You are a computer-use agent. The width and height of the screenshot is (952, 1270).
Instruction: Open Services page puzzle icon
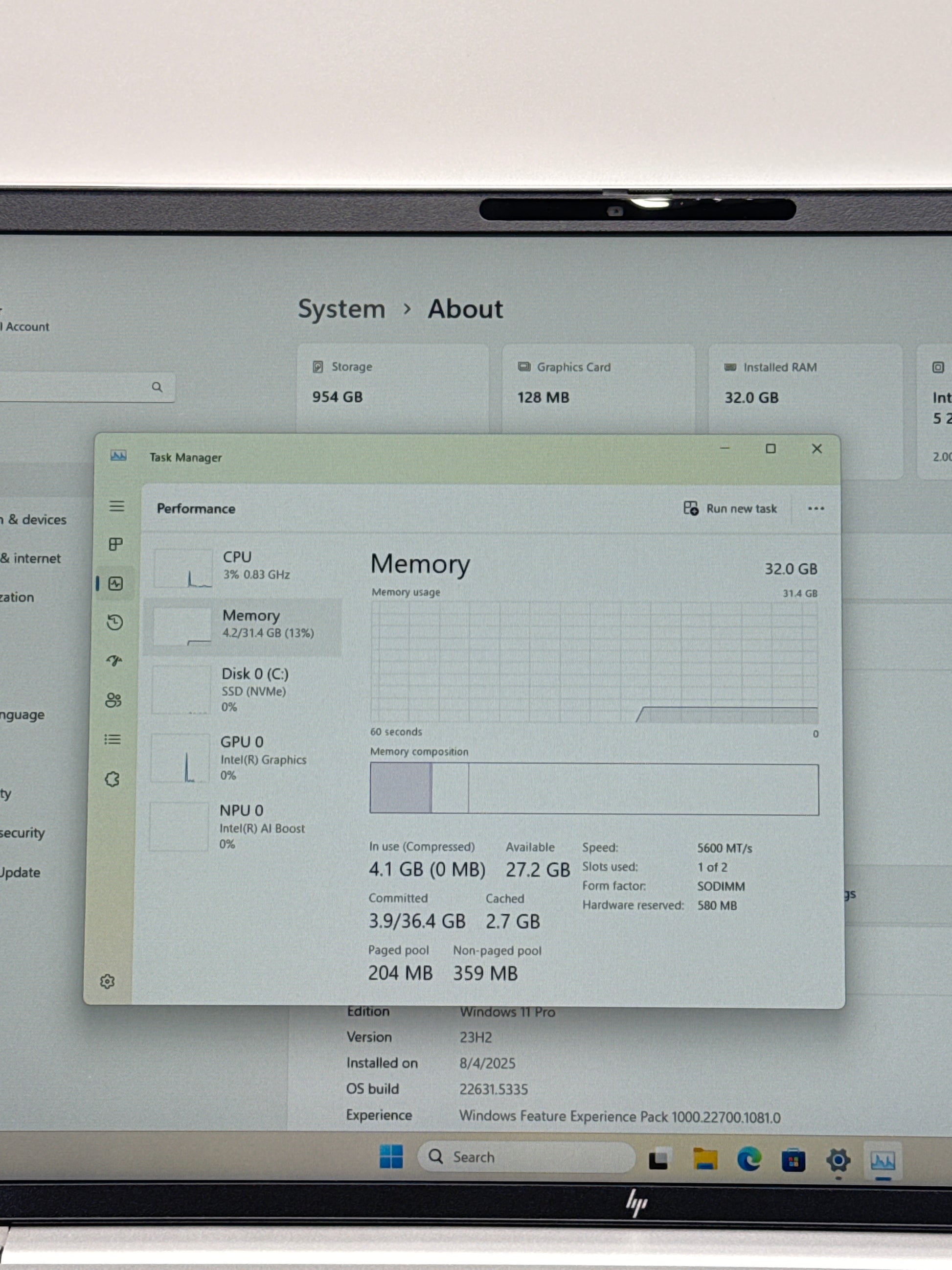point(112,779)
